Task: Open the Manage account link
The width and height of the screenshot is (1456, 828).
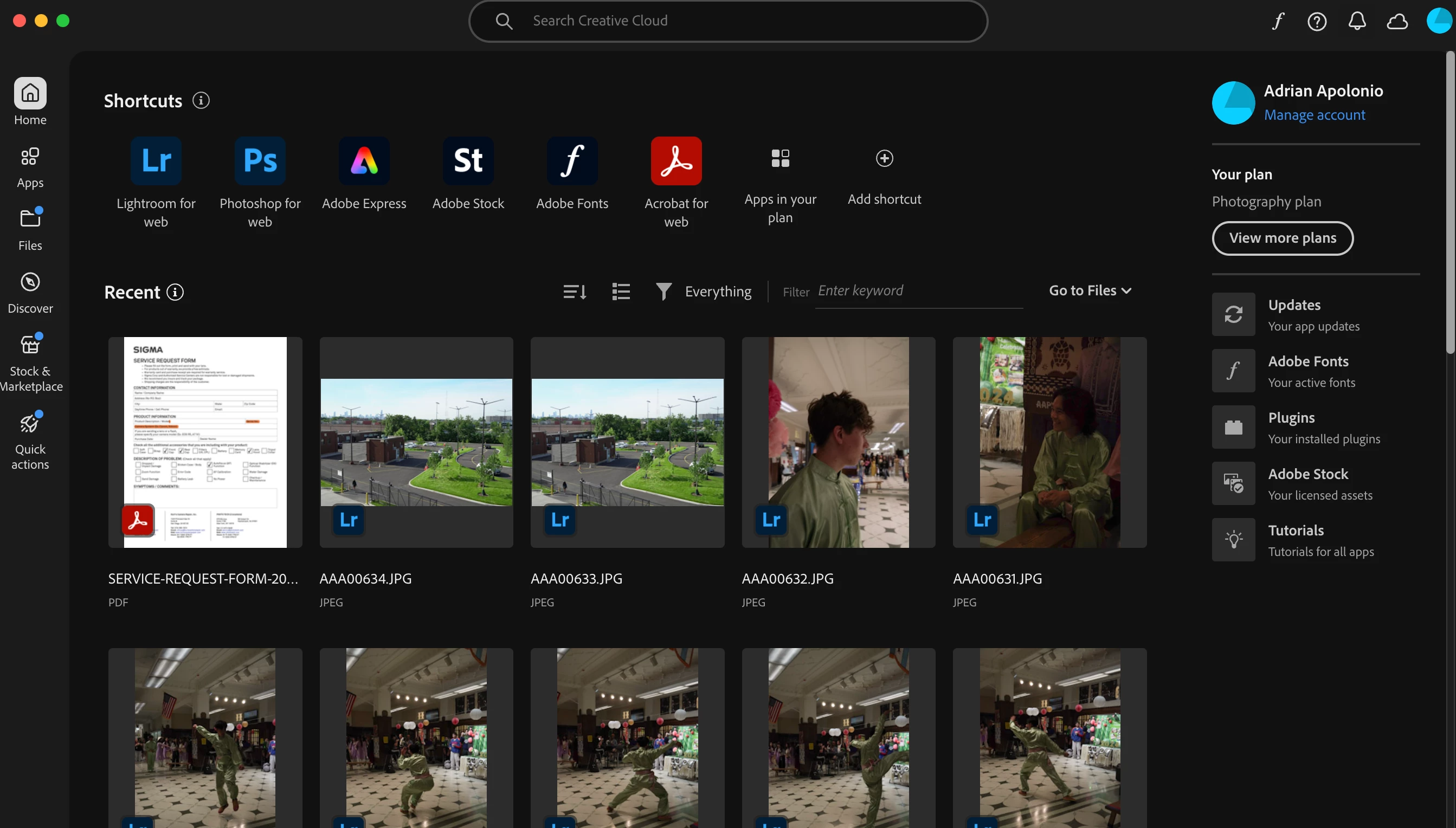Action: [1315, 115]
